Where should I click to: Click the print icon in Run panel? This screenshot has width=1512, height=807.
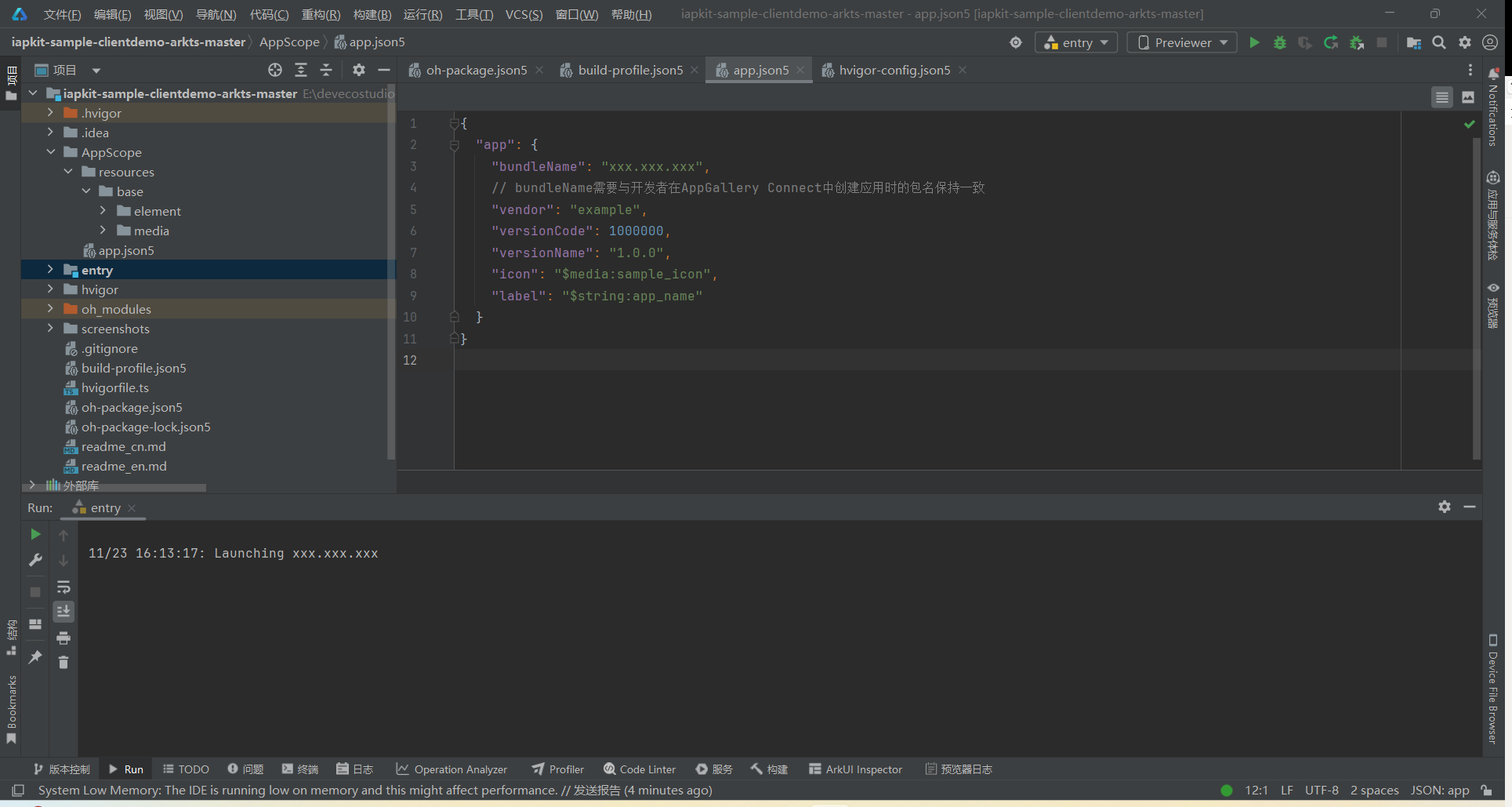point(63,638)
